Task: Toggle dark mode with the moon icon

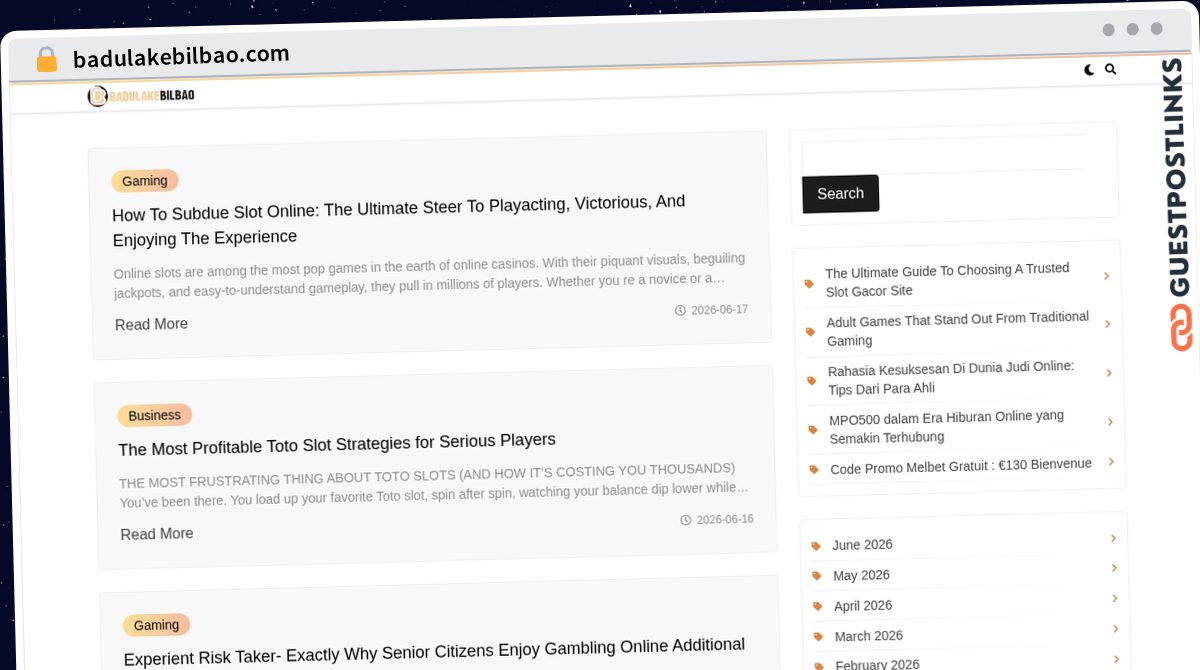Action: click(1089, 70)
